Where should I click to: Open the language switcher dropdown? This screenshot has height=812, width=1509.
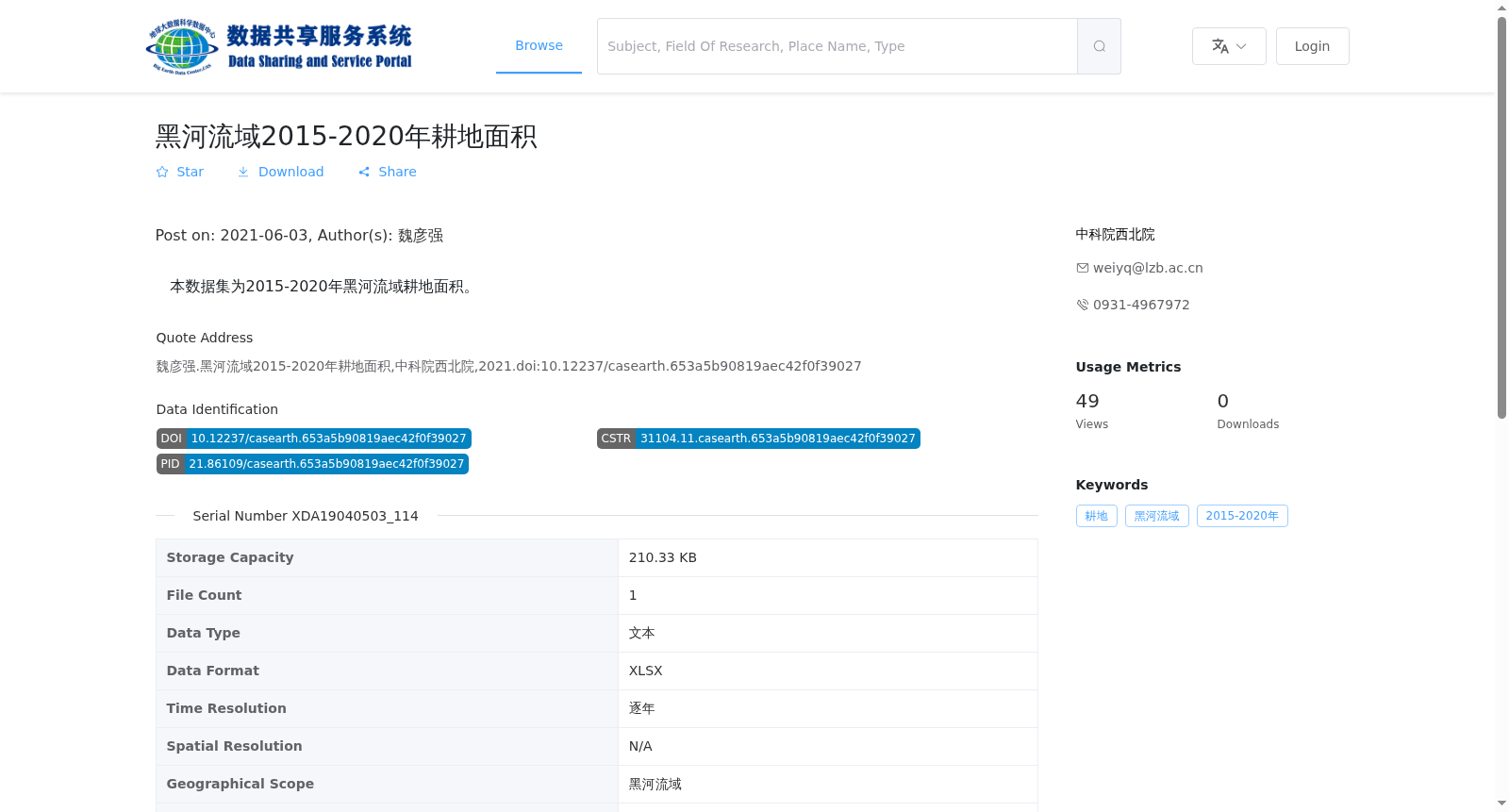pos(1229,46)
